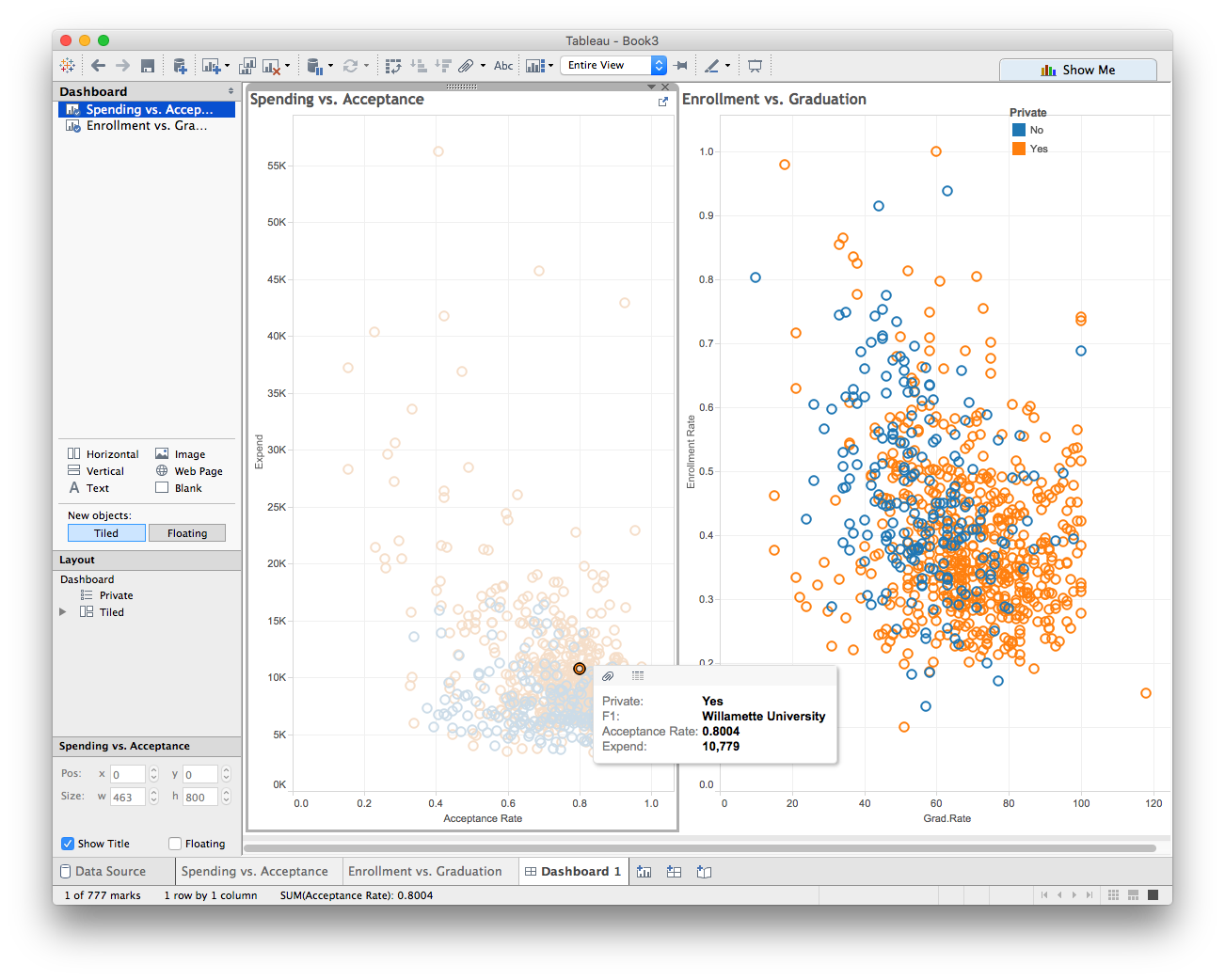This screenshot has height=980, width=1225.
Task: Set new objects to Floating
Action: pos(187,533)
